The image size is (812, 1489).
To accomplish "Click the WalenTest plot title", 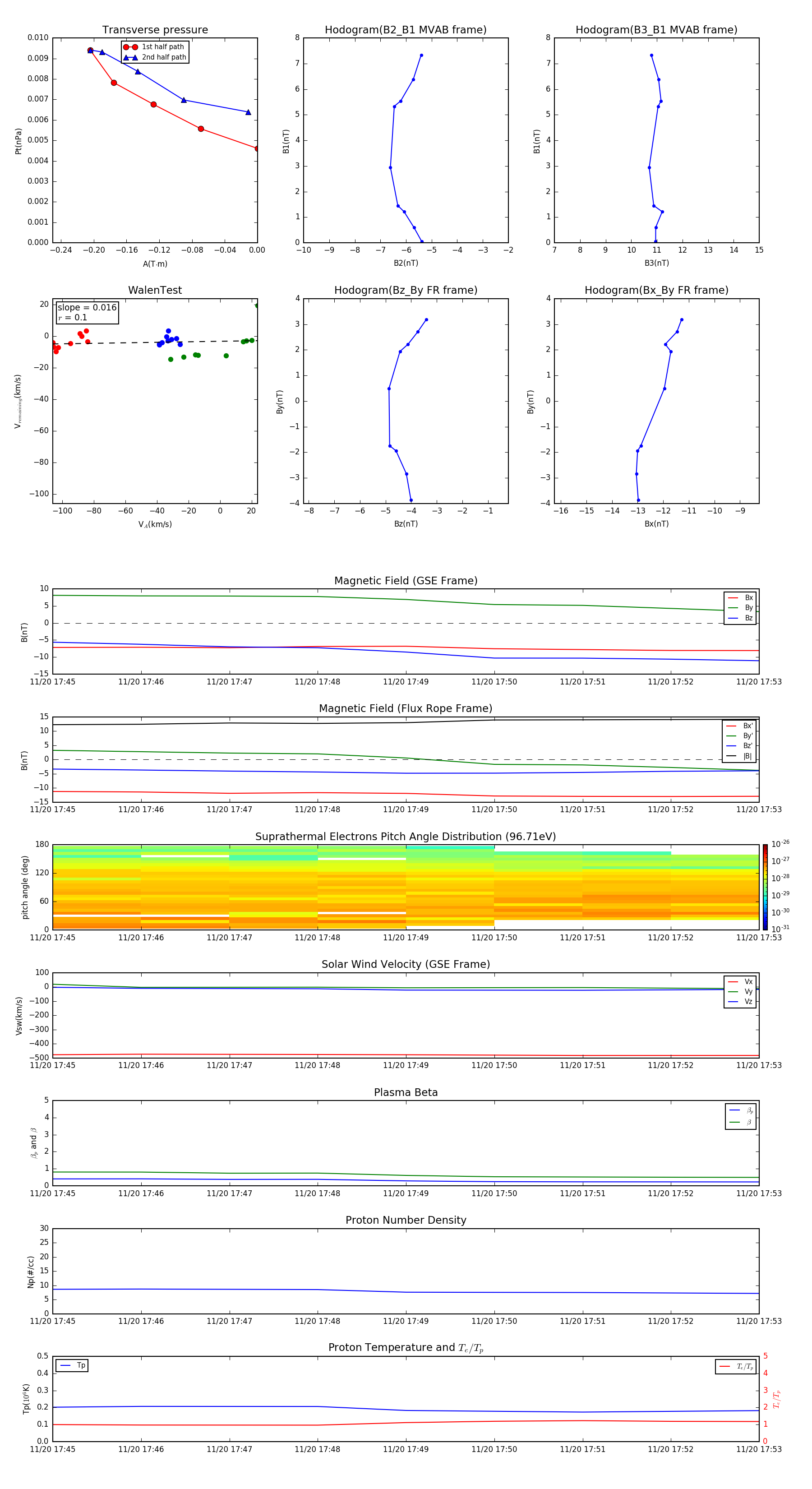I will click(155, 290).
